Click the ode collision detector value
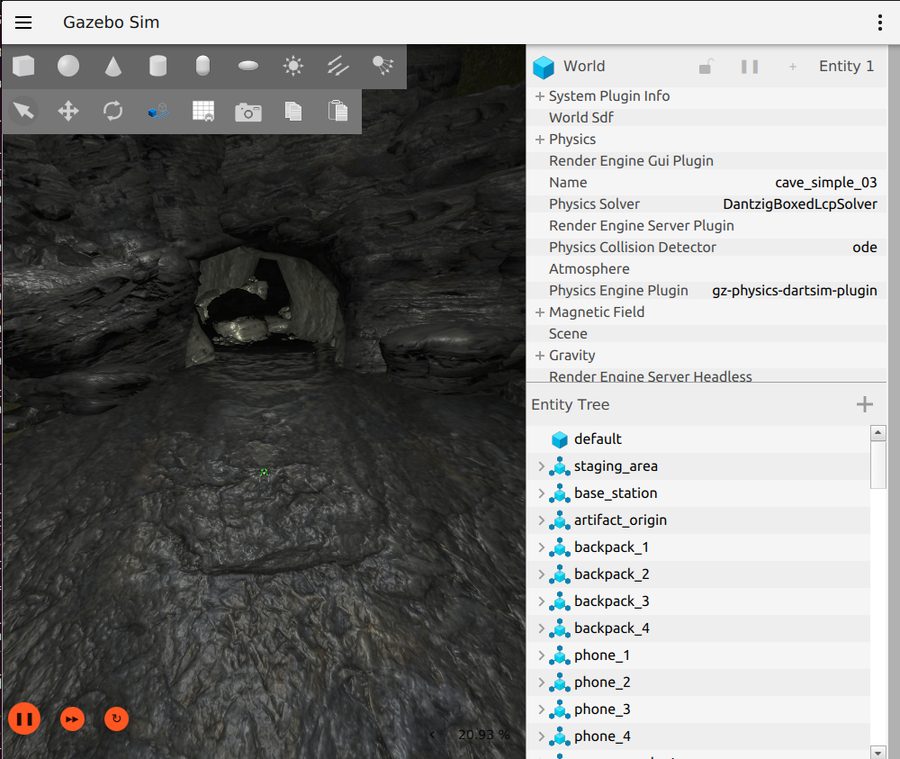 [x=864, y=247]
